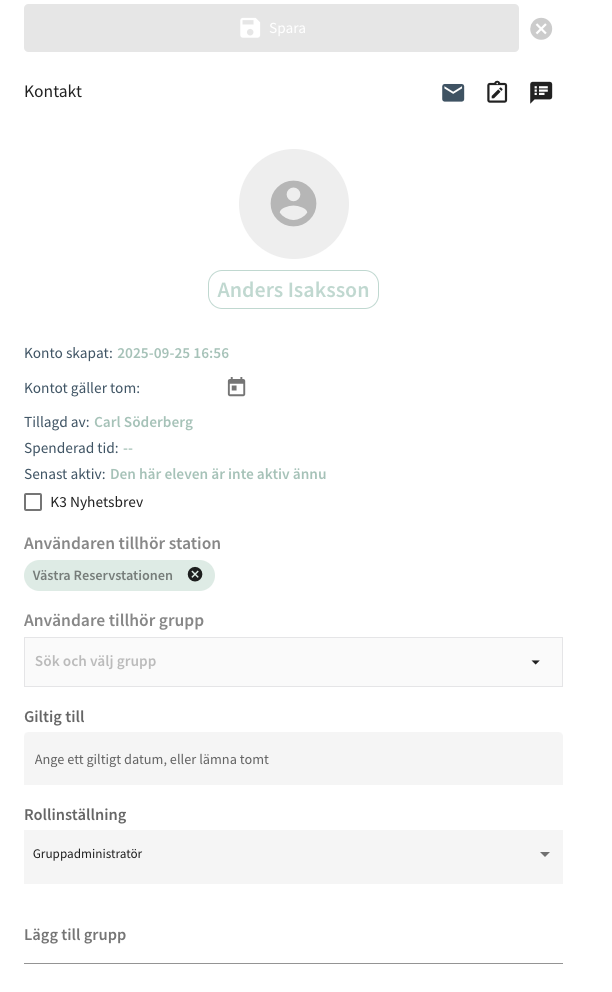Screen dimensions: 612x992
Task: Click the floppy disk save icon
Action: [250, 28]
